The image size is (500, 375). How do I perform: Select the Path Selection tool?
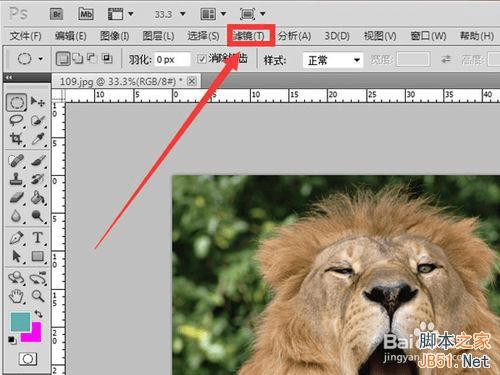(x=16, y=257)
